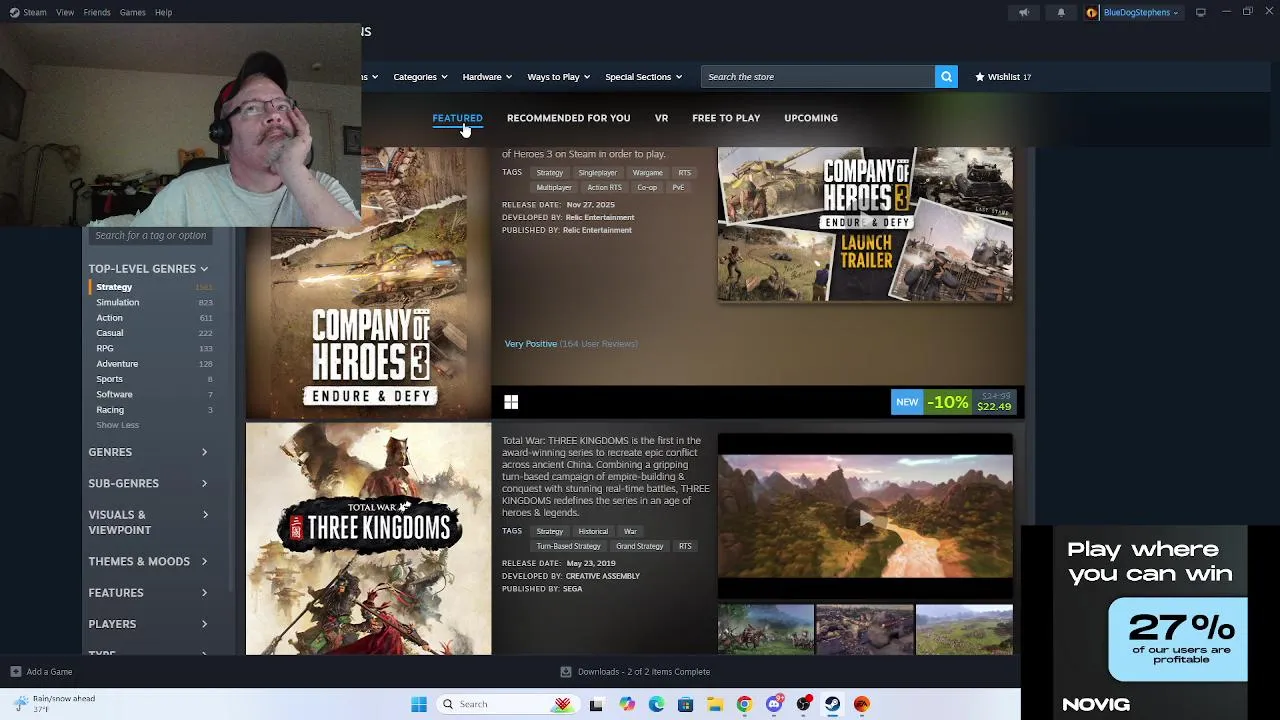Viewport: 1280px width, 720px height.
Task: Toggle the Software genre filter
Action: coord(152,394)
